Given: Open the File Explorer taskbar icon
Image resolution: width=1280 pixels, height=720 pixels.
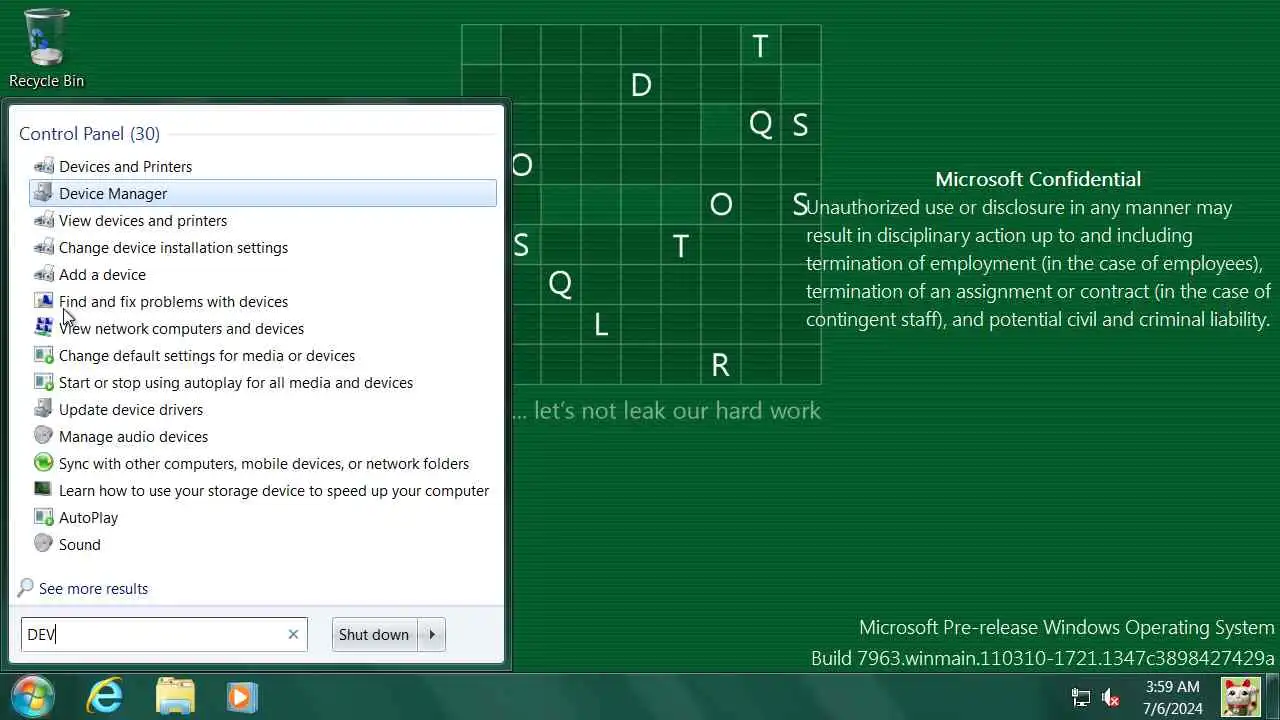Looking at the screenshot, I should [x=175, y=696].
